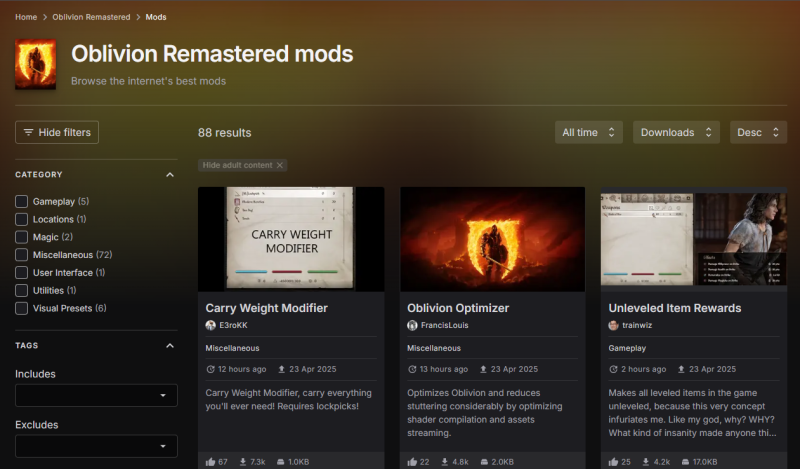Viewport: 800px width, 469px height.
Task: Click E3roKK author avatar icon
Action: (x=211, y=326)
